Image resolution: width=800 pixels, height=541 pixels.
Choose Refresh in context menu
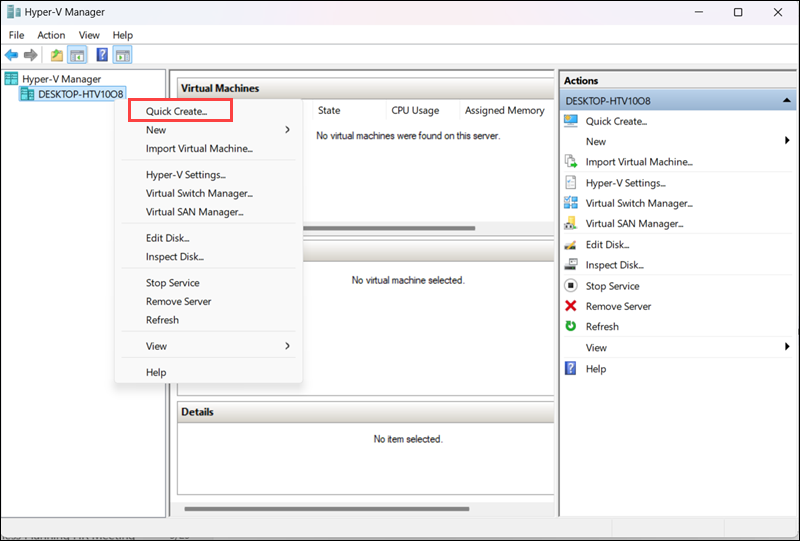[208, 320]
